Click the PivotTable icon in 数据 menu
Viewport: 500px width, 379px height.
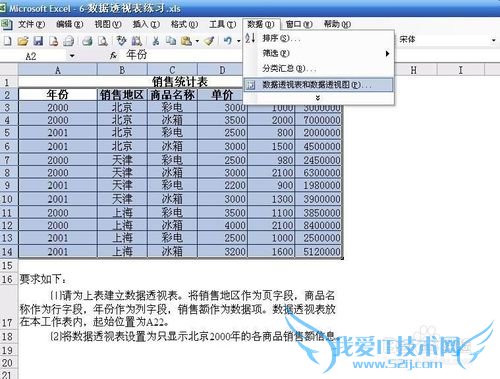250,85
